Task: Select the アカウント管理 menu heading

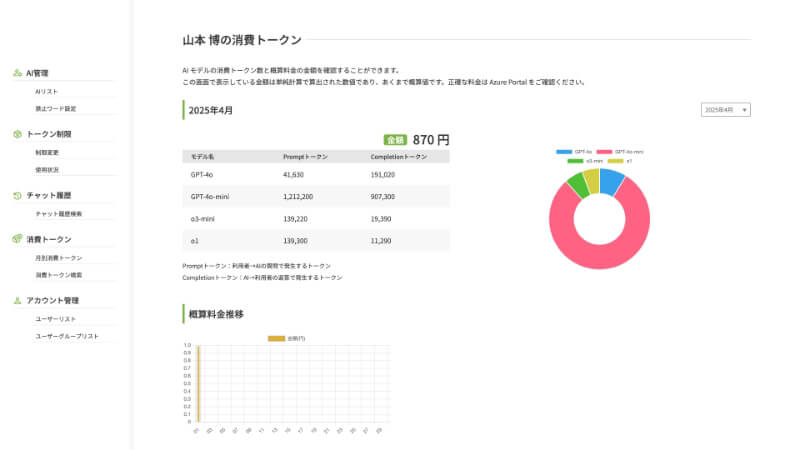Action: [x=53, y=301]
